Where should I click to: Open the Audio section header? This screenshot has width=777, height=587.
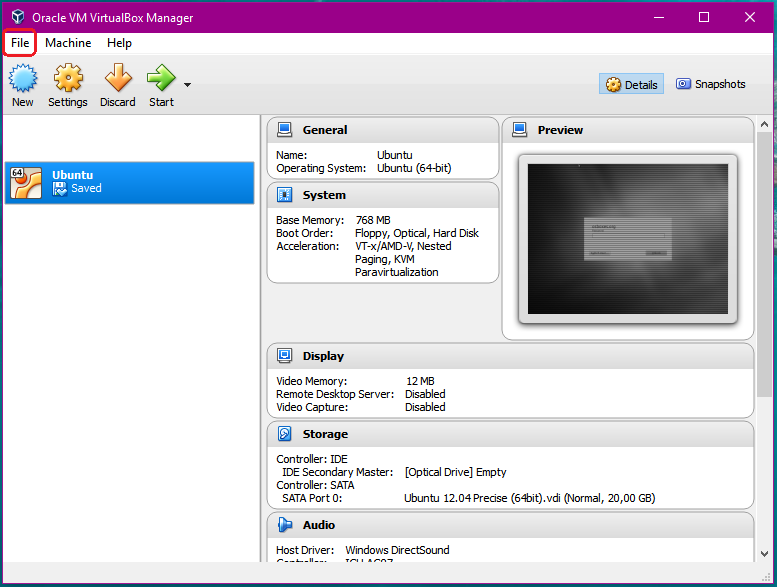510,525
